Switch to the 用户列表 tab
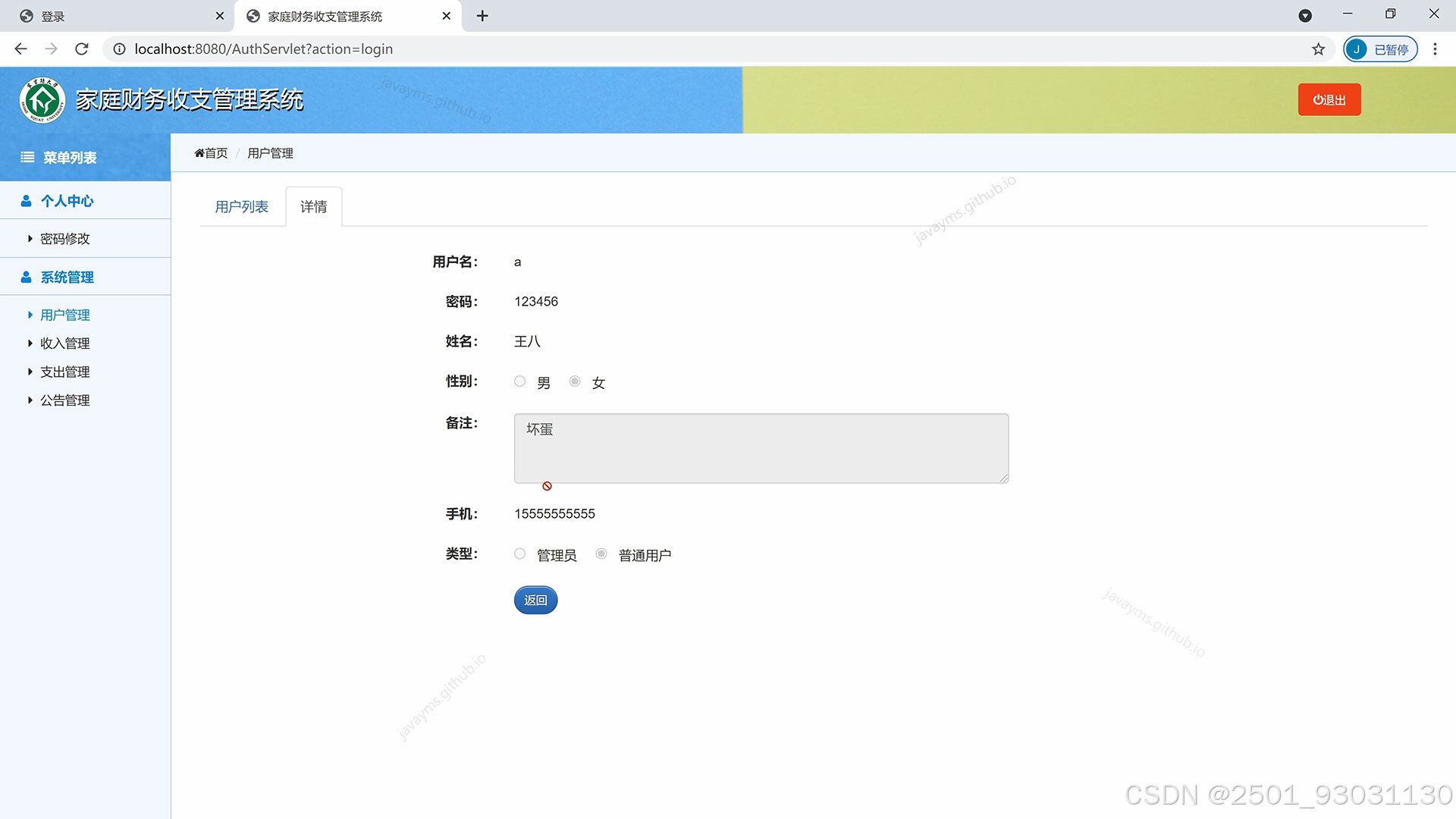Viewport: 1456px width, 819px height. 241,207
